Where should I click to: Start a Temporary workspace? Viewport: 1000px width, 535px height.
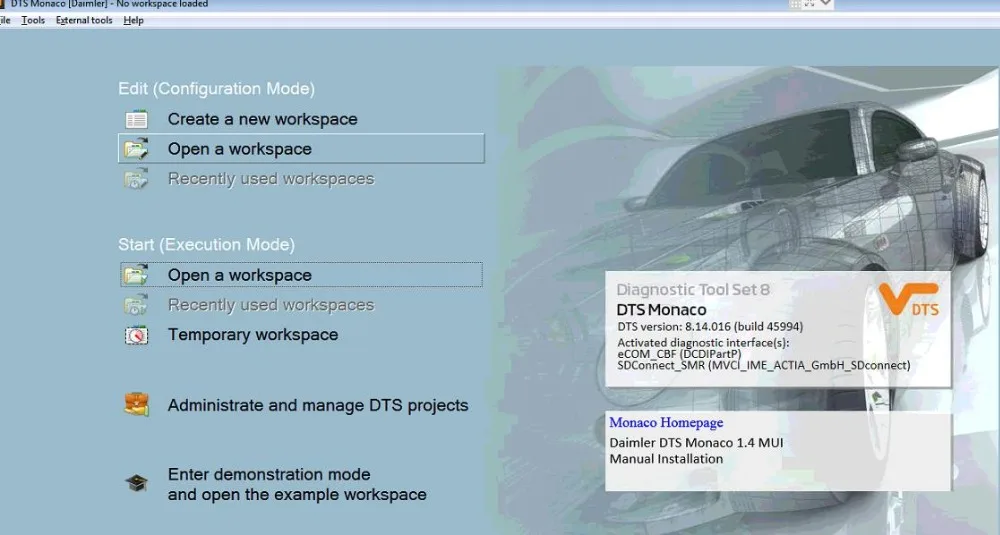(253, 335)
